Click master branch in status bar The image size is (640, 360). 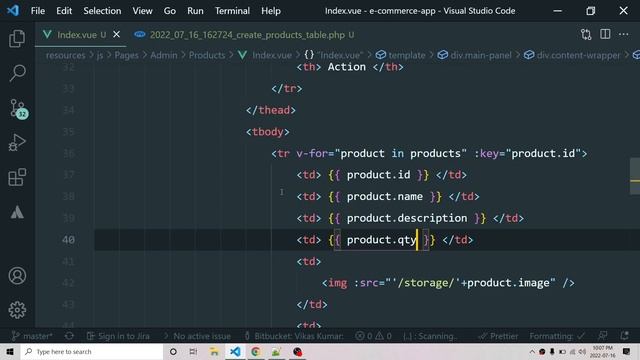click(32, 336)
